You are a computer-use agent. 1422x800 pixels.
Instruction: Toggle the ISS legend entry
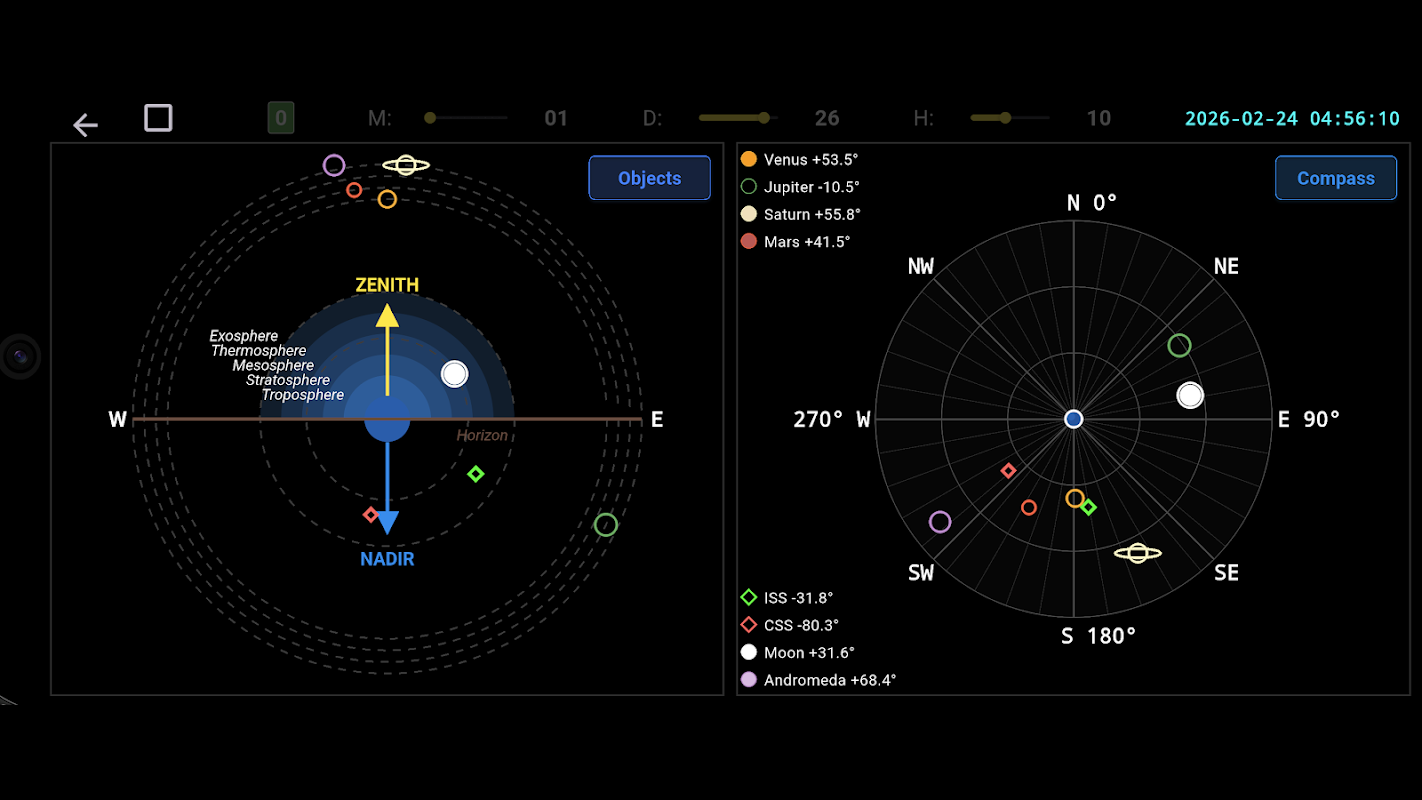point(787,598)
